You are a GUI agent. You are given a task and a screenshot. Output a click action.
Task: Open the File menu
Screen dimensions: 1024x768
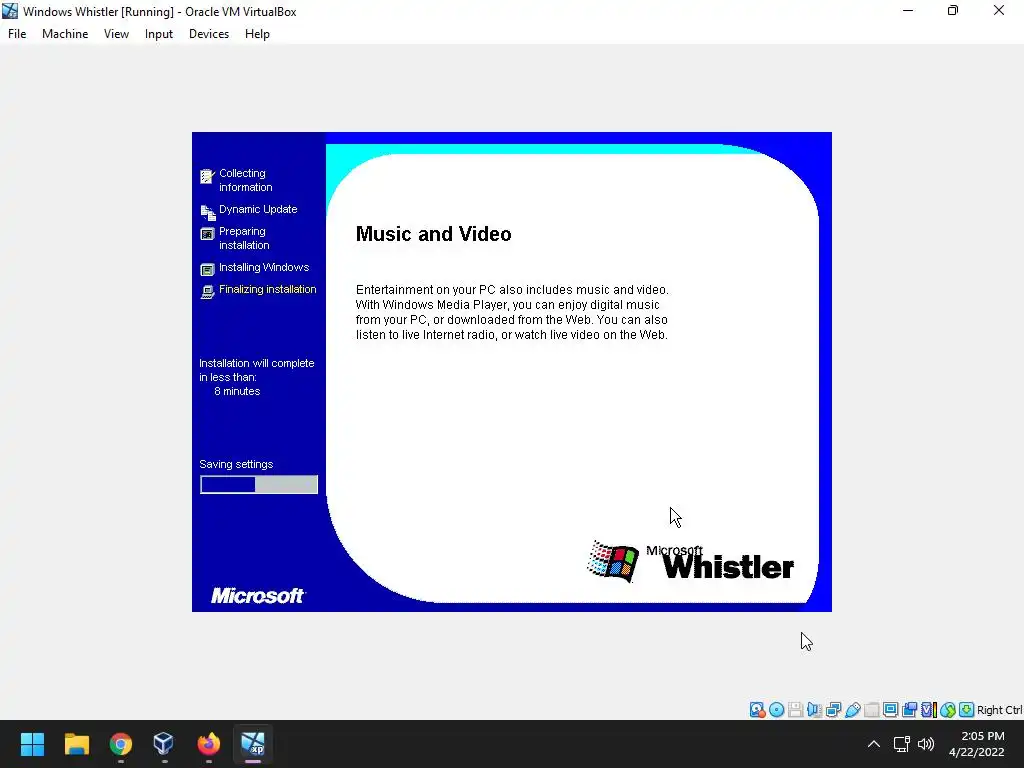[17, 34]
